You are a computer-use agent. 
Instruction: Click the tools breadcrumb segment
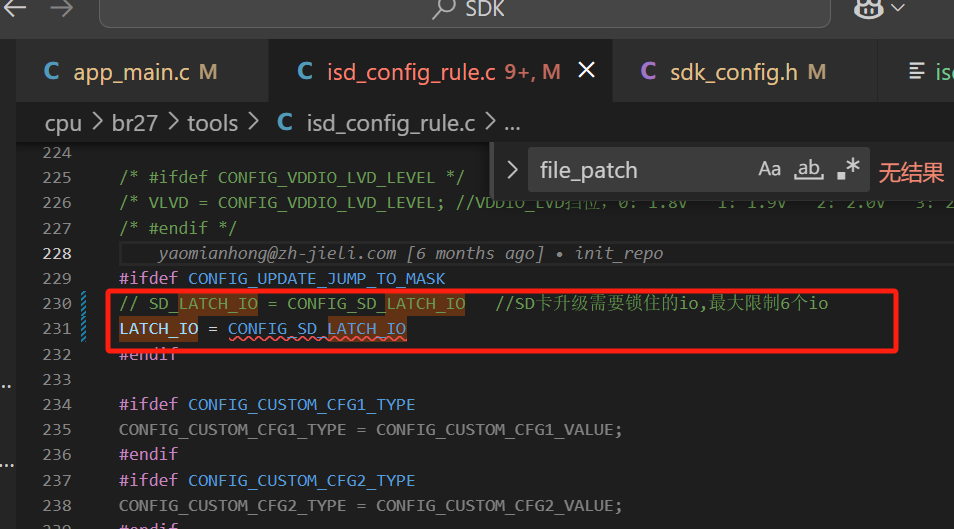coord(212,124)
